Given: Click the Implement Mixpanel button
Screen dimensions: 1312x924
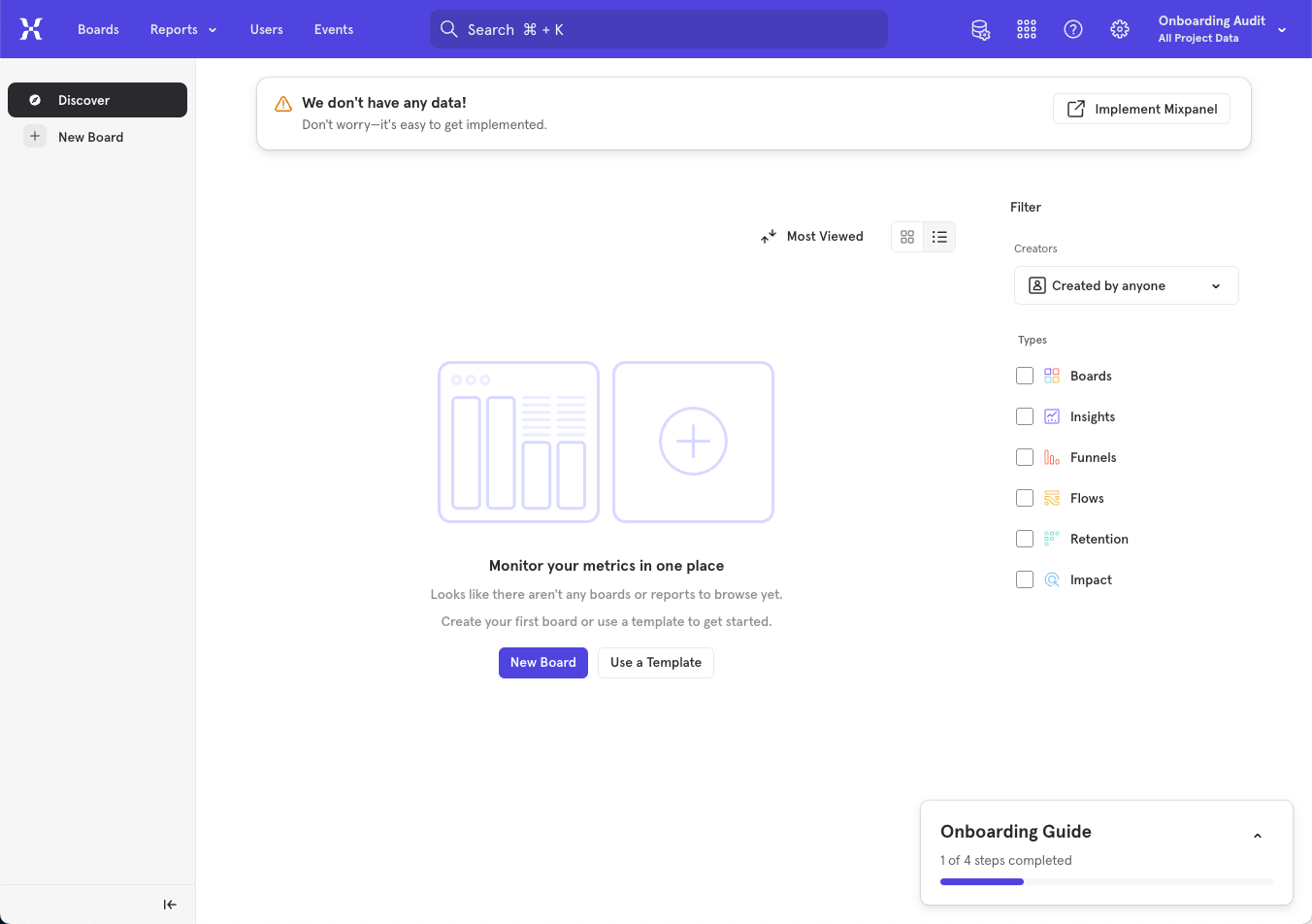Looking at the screenshot, I should point(1141,109).
